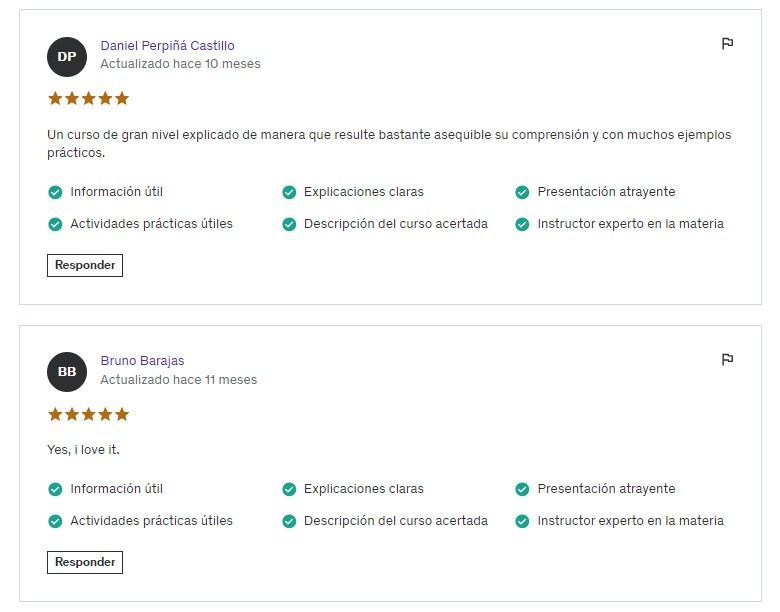The image size is (780, 612).
Task: Click the report flag on Daniel's review
Action: pyautogui.click(x=727, y=44)
